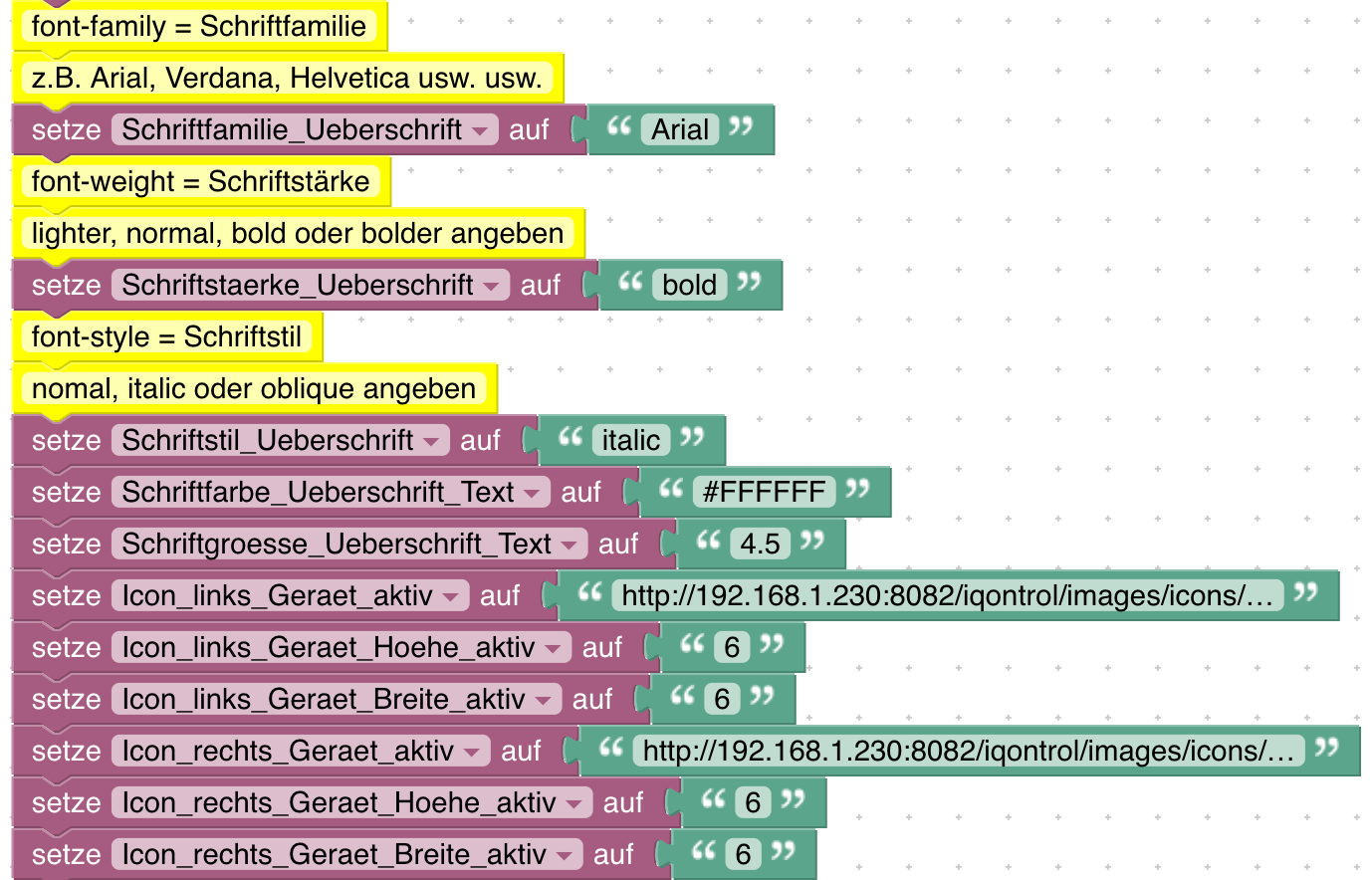The width and height of the screenshot is (1372, 880).
Task: Edit the '6' value of Icon_rechts_Geraet_Hoehe_aktiv
Action: (x=753, y=802)
